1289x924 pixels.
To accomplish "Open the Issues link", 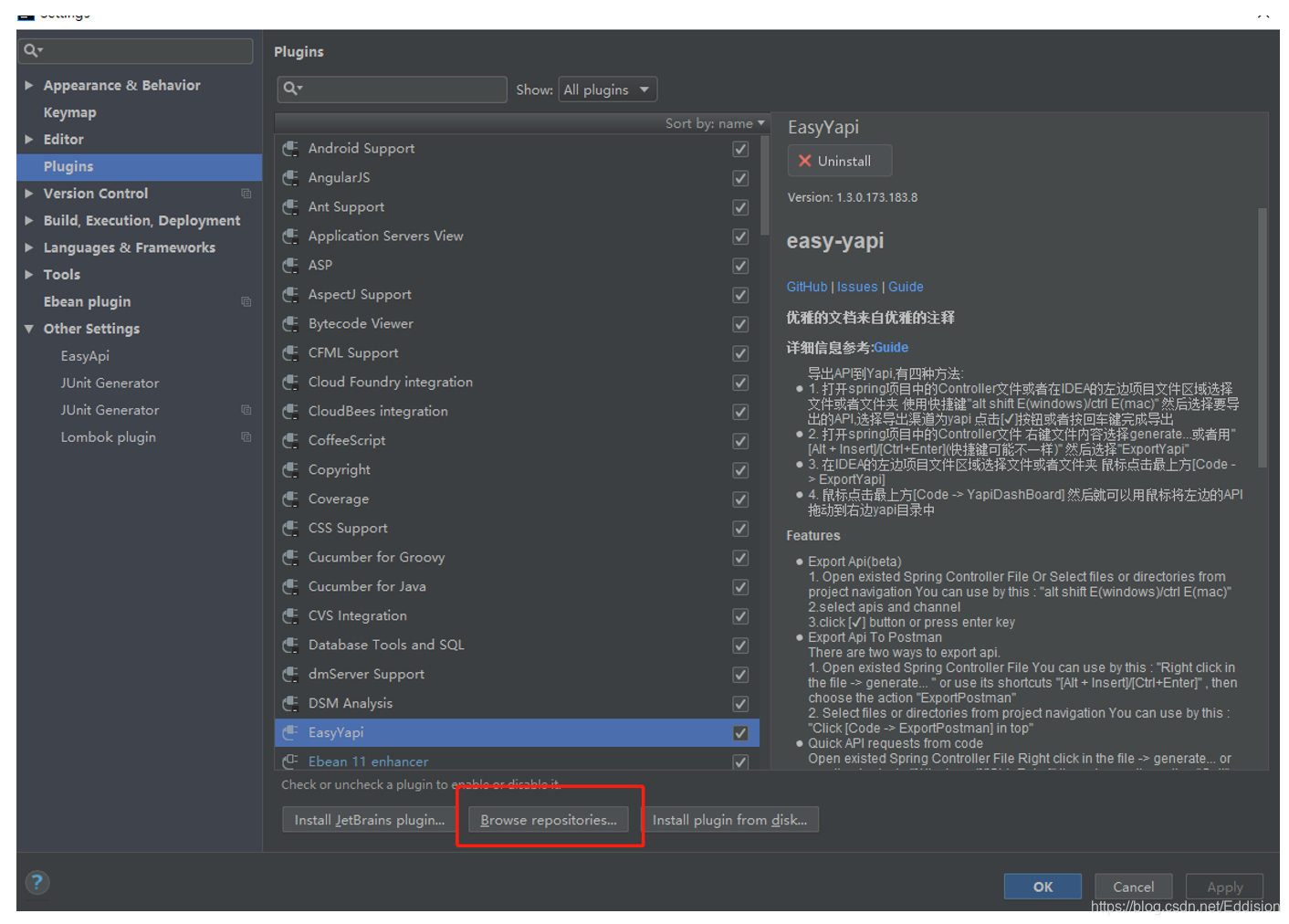I will 857,287.
